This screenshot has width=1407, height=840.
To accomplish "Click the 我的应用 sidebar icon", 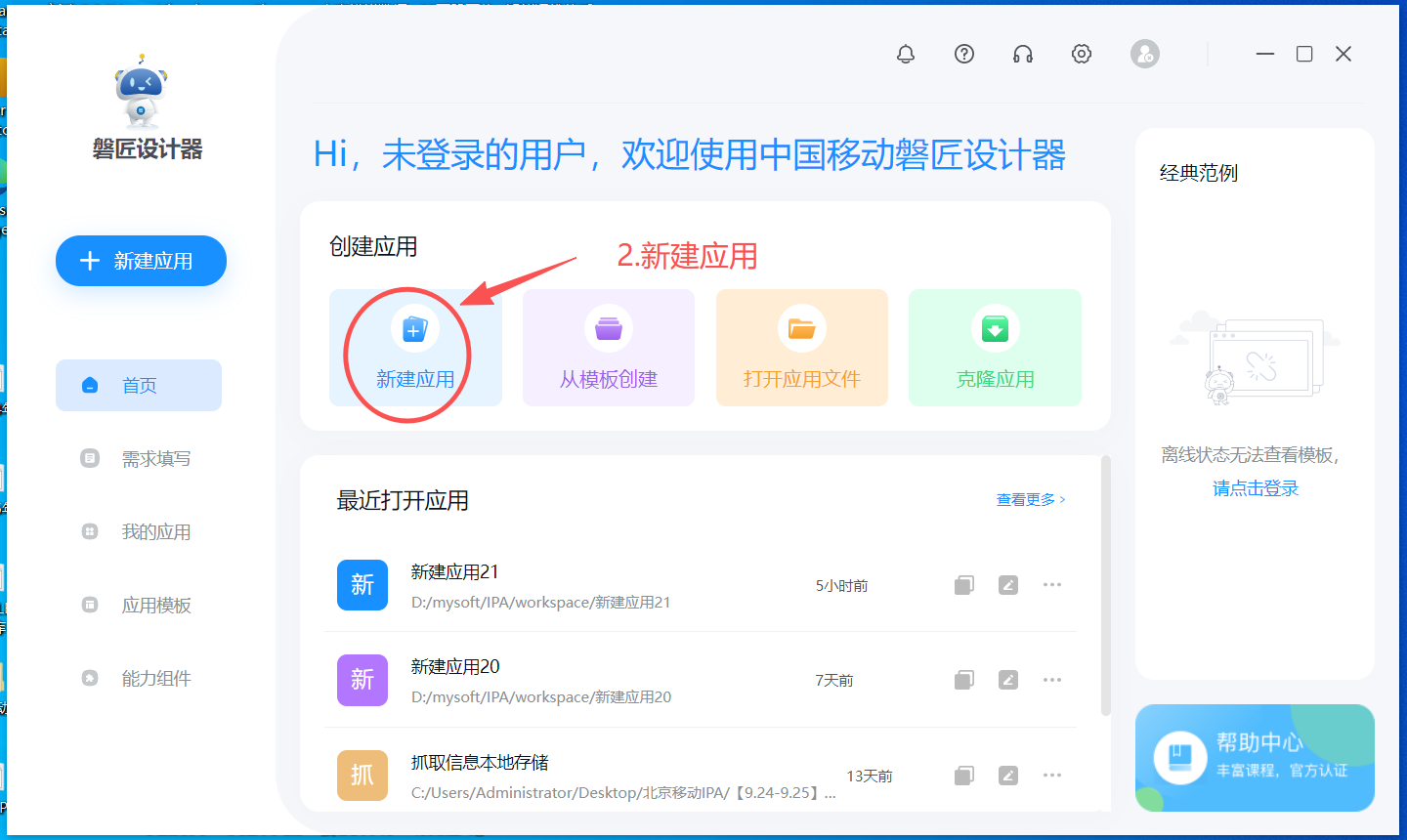I will [90, 531].
